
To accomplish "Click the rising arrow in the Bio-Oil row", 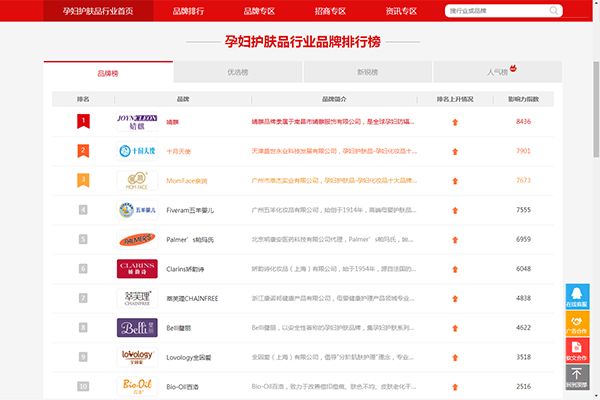I will click(x=455, y=387).
